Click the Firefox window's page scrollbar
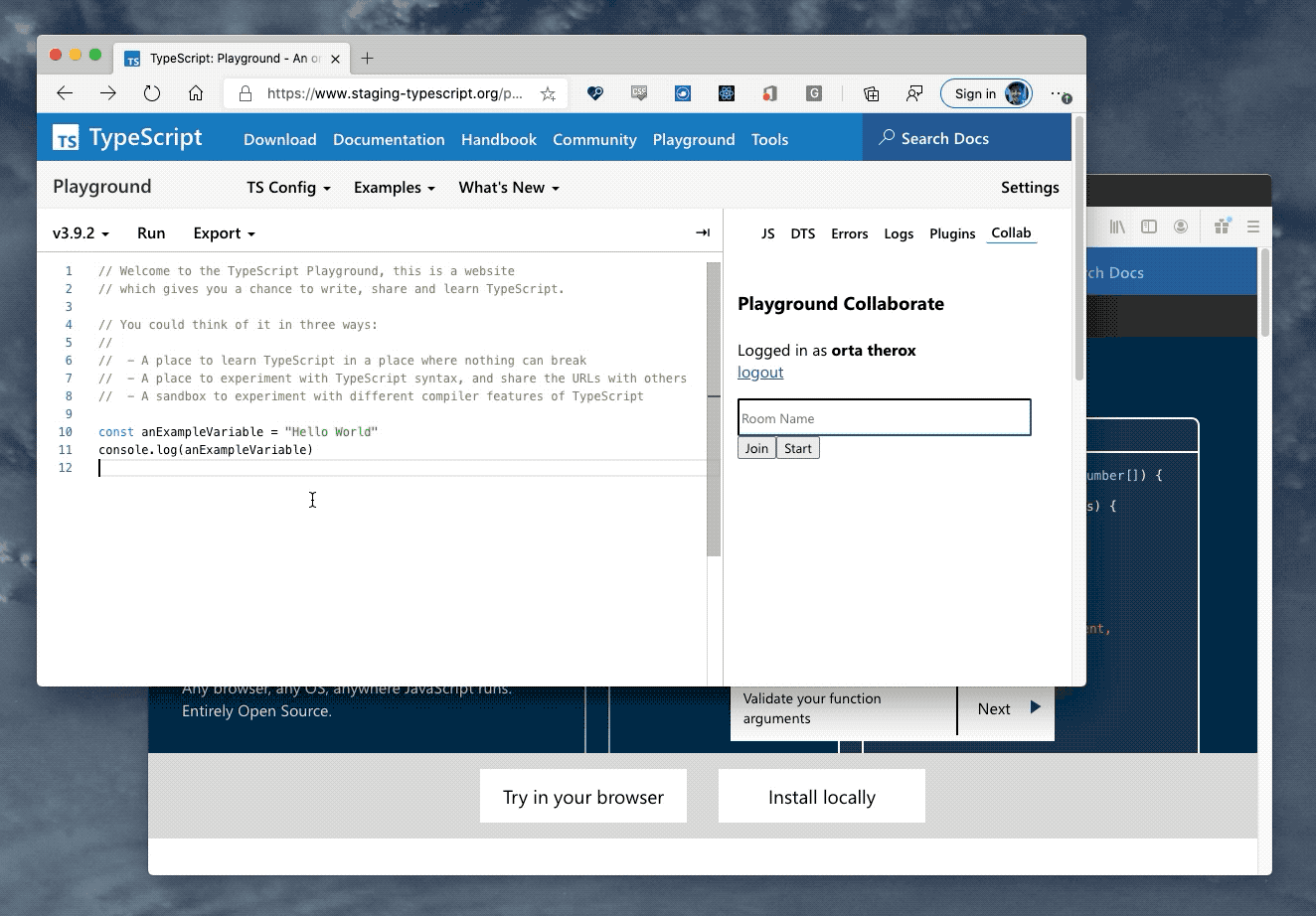This screenshot has height=916, width=1316. [1264, 292]
